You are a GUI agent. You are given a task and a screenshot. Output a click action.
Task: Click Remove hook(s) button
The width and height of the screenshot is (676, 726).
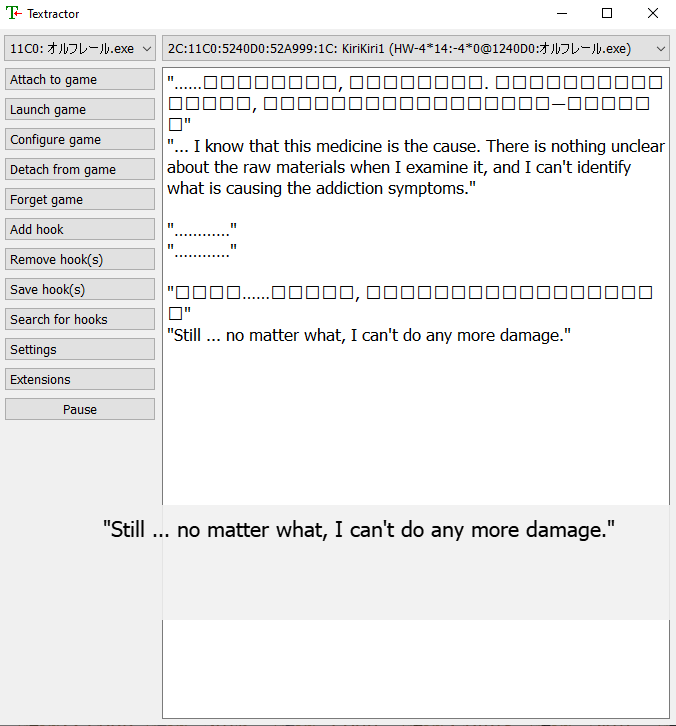point(80,259)
